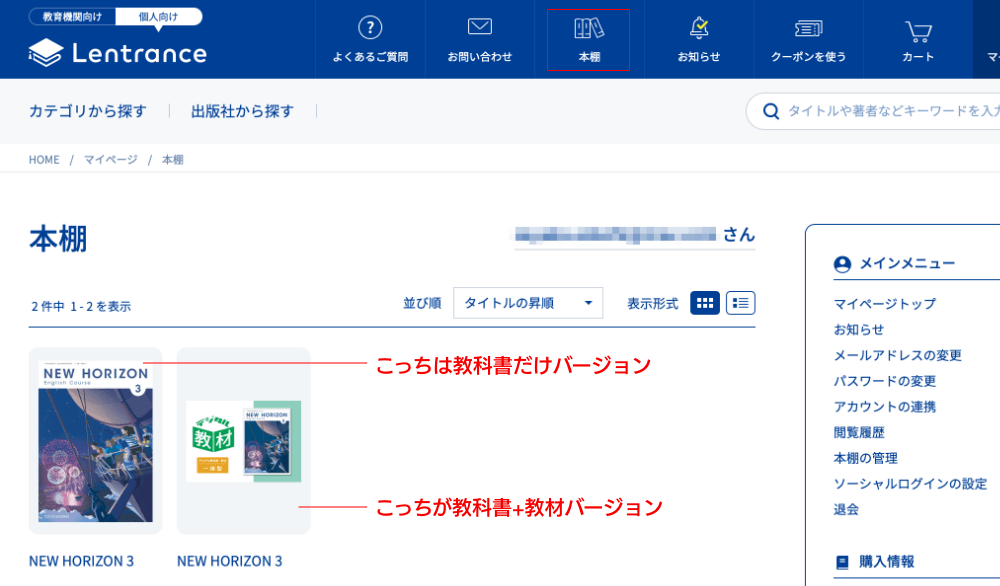1000x586 pixels.
Task: Open 出版社から探す menu
Action: [242, 111]
